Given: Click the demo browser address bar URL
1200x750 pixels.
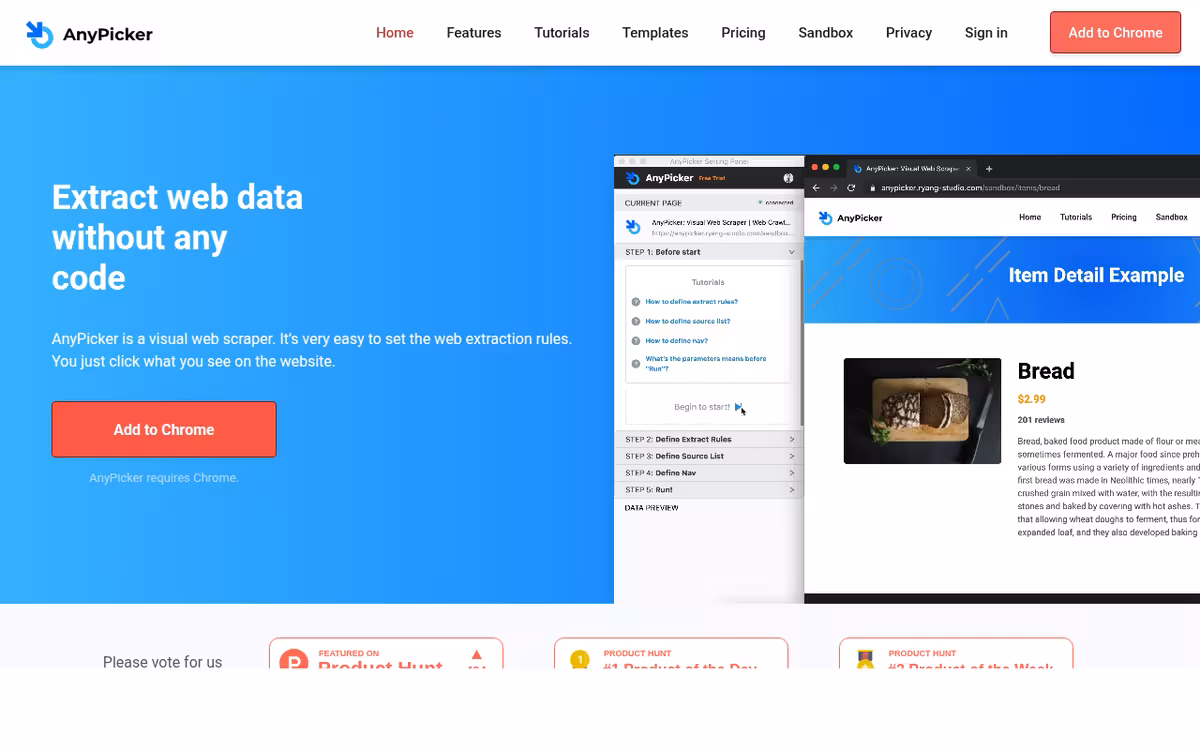Looking at the screenshot, I should click(970, 188).
